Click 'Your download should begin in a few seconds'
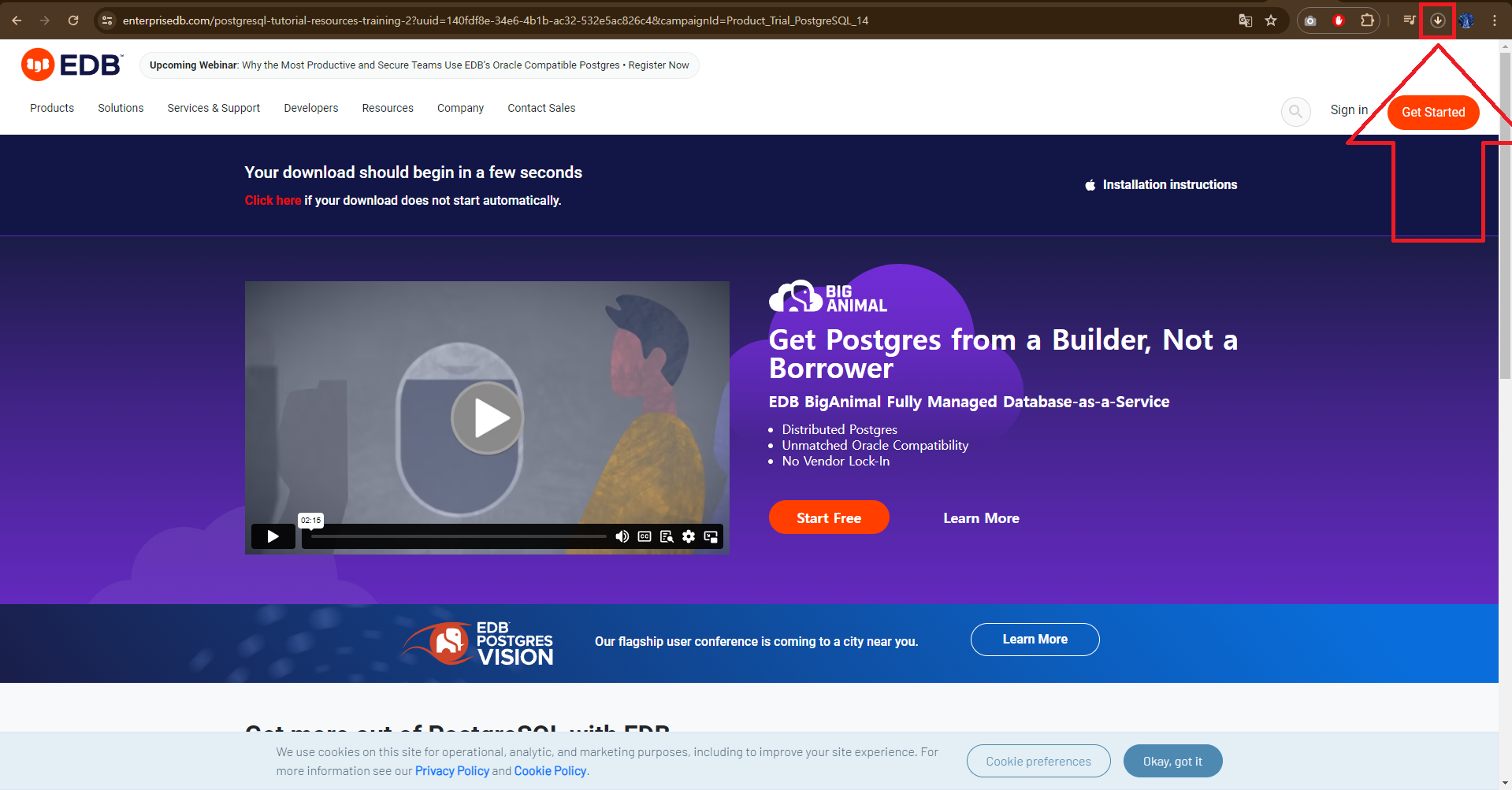Image resolution: width=1512 pixels, height=790 pixels. tap(414, 172)
